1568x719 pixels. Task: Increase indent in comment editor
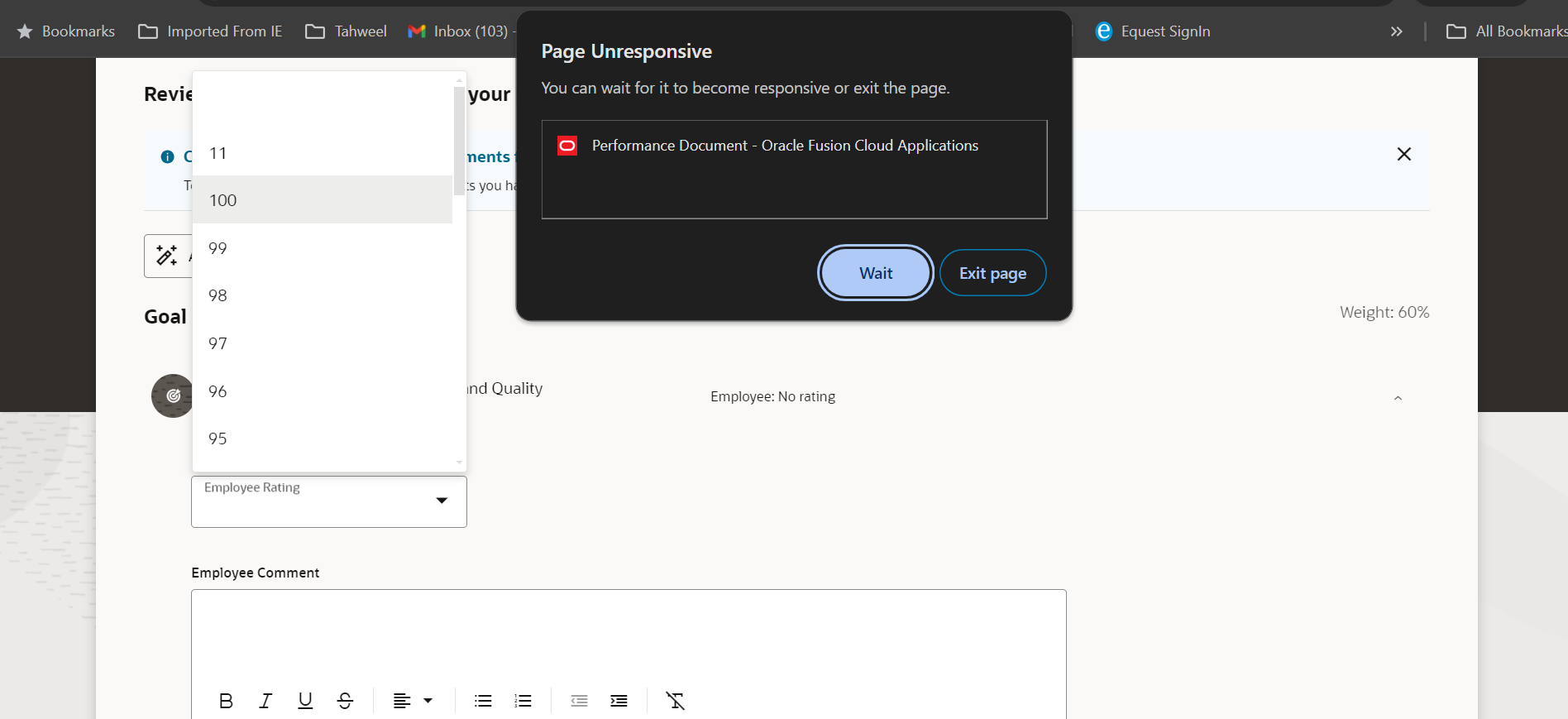619,701
